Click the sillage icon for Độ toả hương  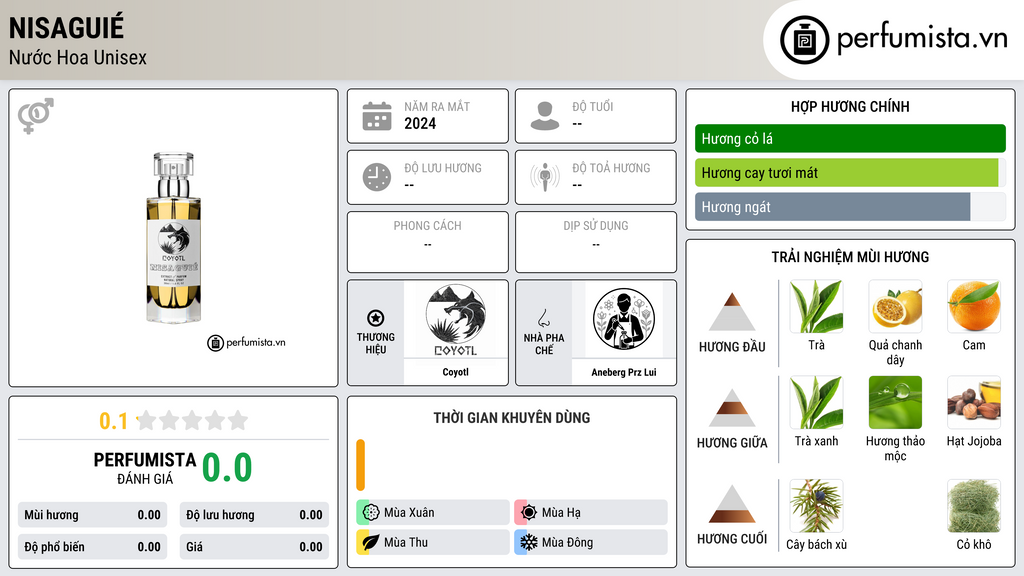tap(545, 177)
